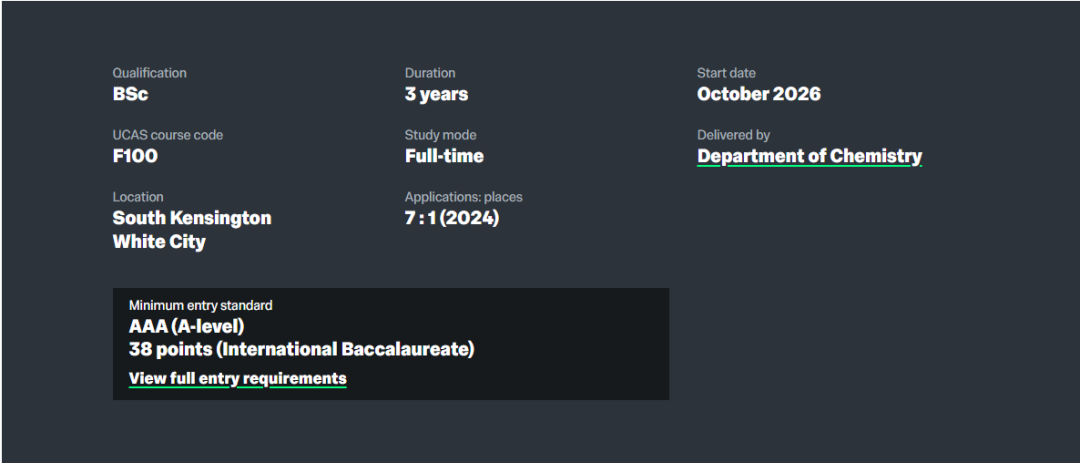
Task: Click the White City location text
Action: (159, 242)
